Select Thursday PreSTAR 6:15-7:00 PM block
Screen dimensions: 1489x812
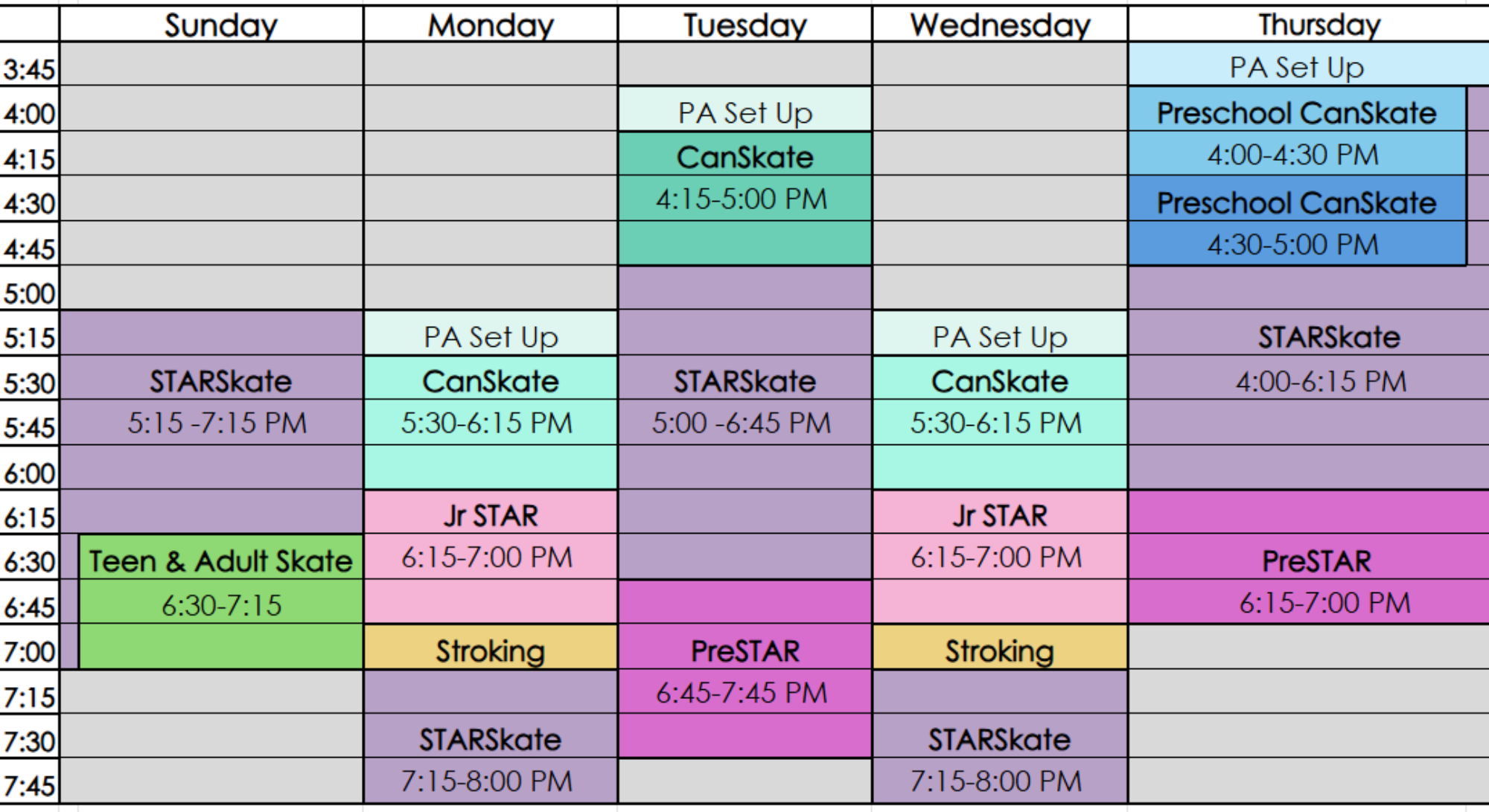(x=1309, y=557)
